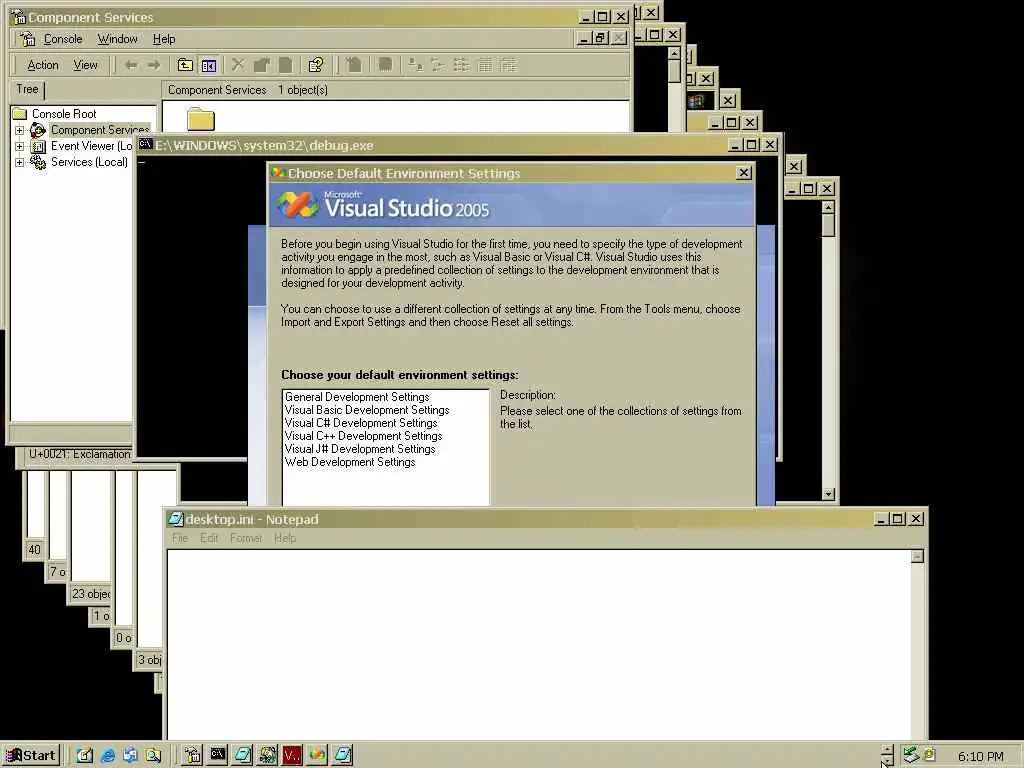Click the 6:10 PM clock
The height and width of the screenshot is (768, 1024).
pyautogui.click(x=980, y=756)
